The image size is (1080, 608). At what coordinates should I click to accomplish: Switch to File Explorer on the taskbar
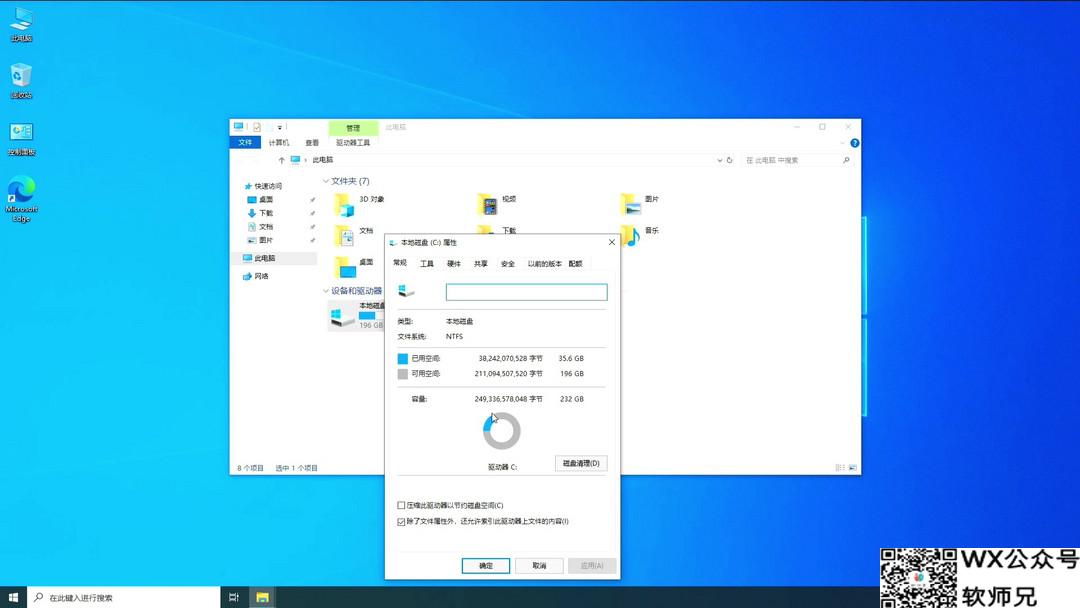tap(262, 597)
